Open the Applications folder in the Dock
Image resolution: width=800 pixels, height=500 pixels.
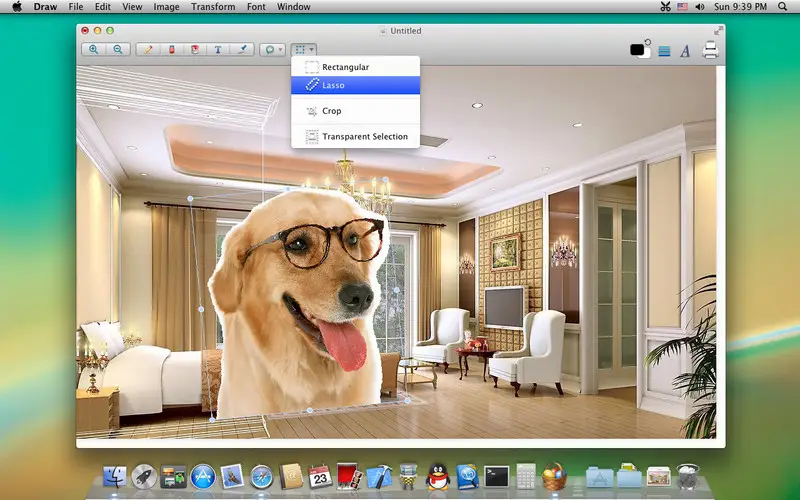point(599,478)
